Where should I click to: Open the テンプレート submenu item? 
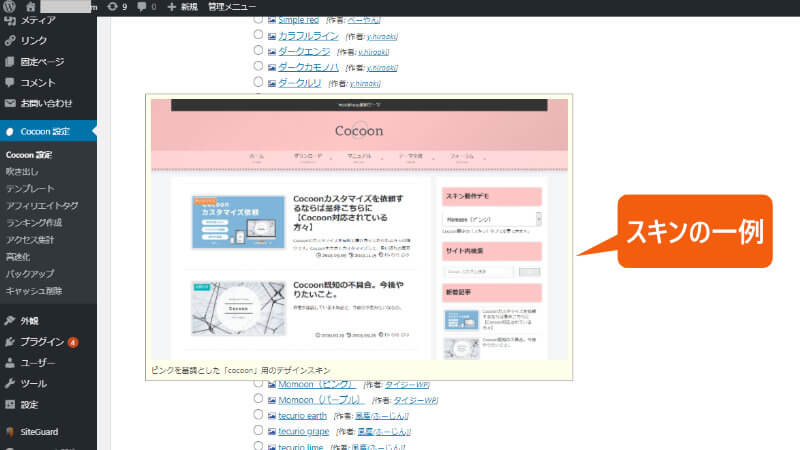30,188
